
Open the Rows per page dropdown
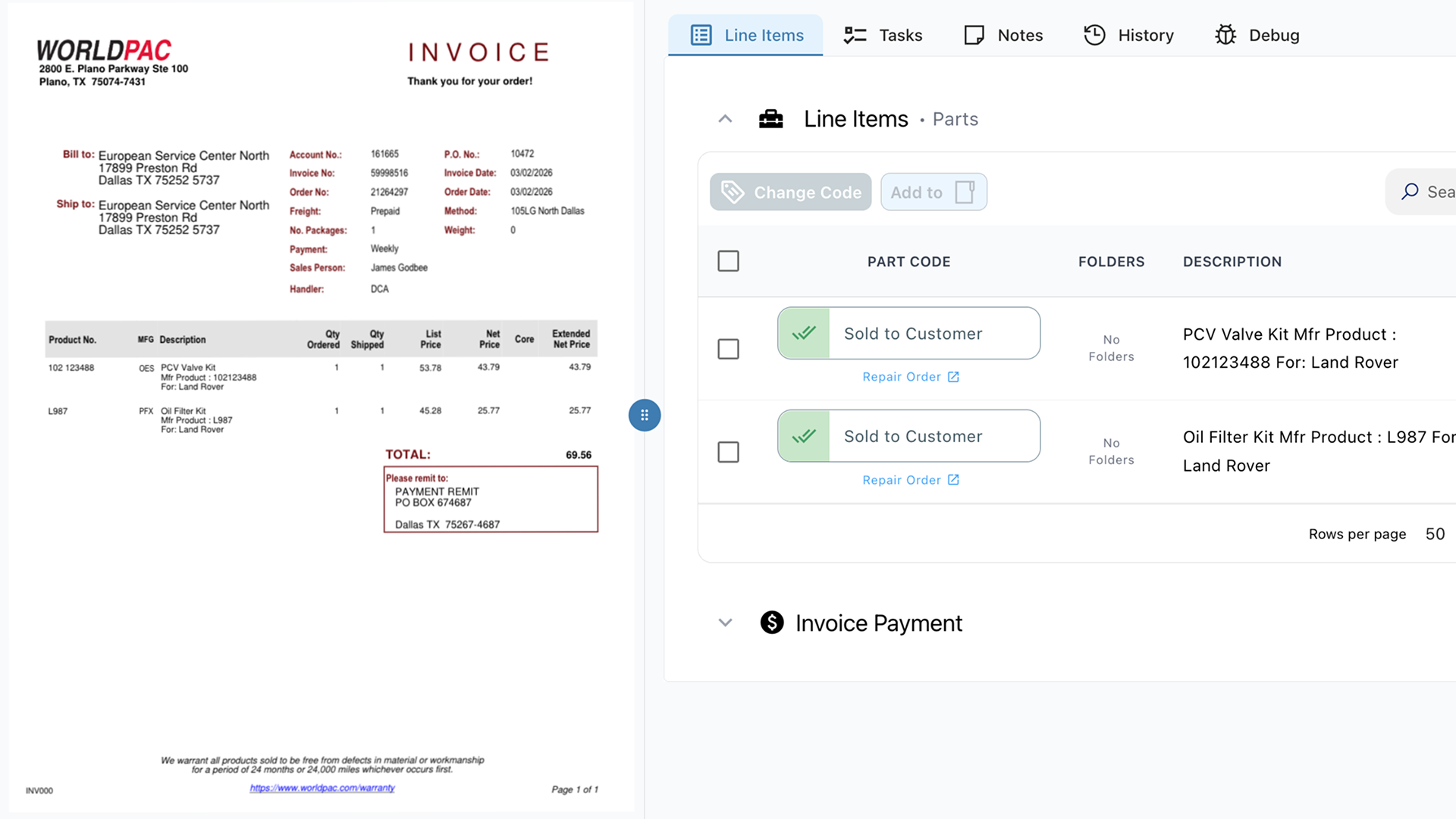point(1435,534)
